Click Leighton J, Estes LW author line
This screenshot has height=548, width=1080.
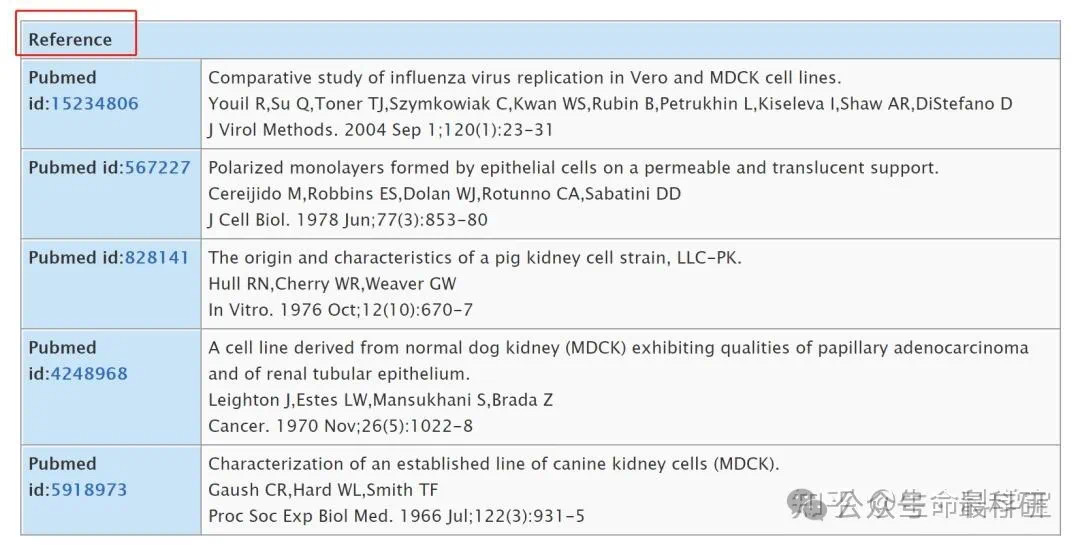point(380,400)
